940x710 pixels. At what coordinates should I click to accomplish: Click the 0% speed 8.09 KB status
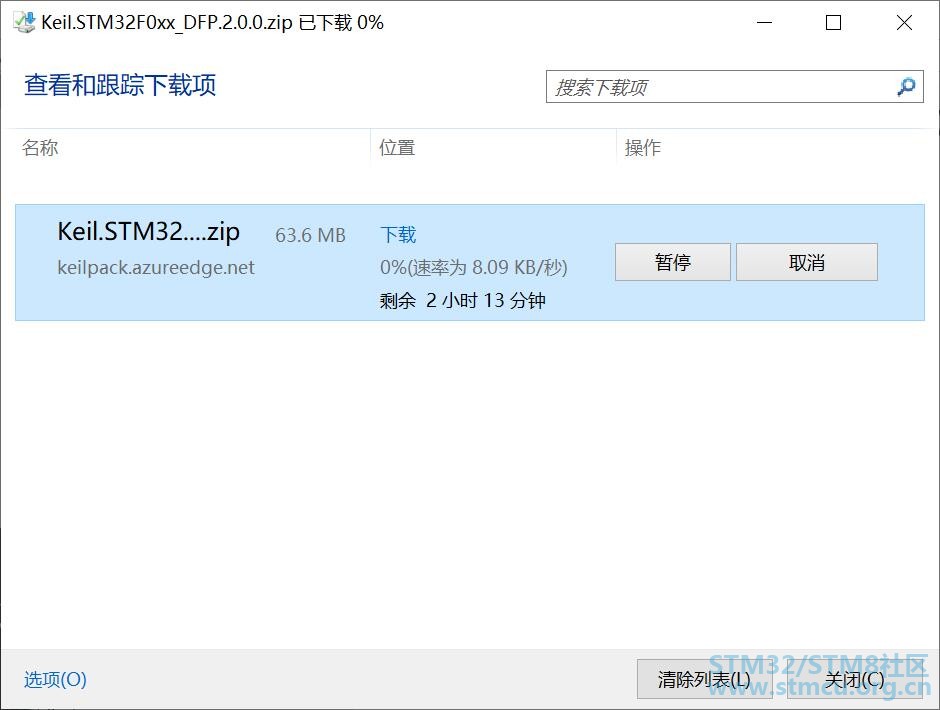click(x=474, y=267)
